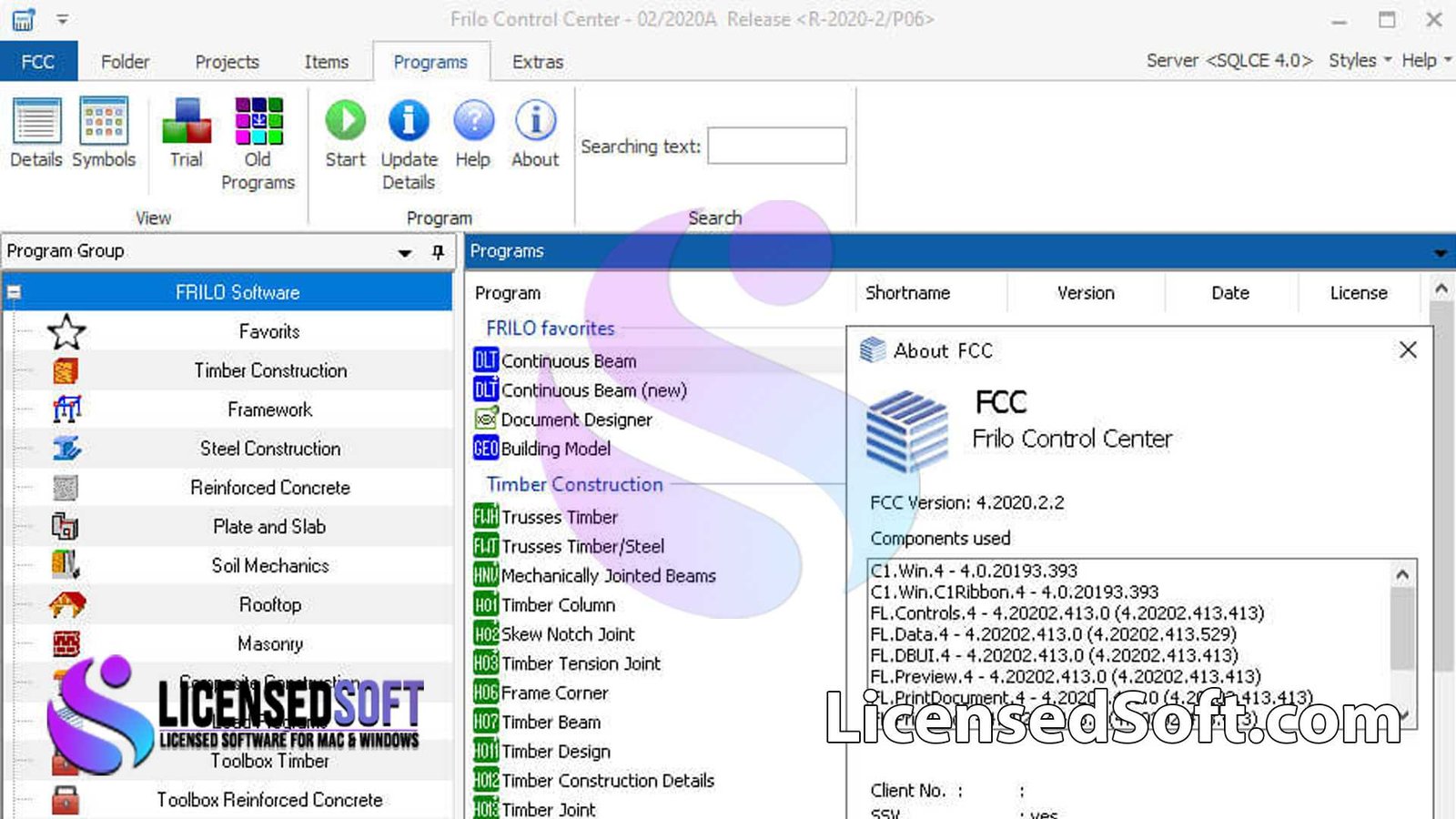Select Continuous Beam (new) program
1456x819 pixels.
[581, 390]
